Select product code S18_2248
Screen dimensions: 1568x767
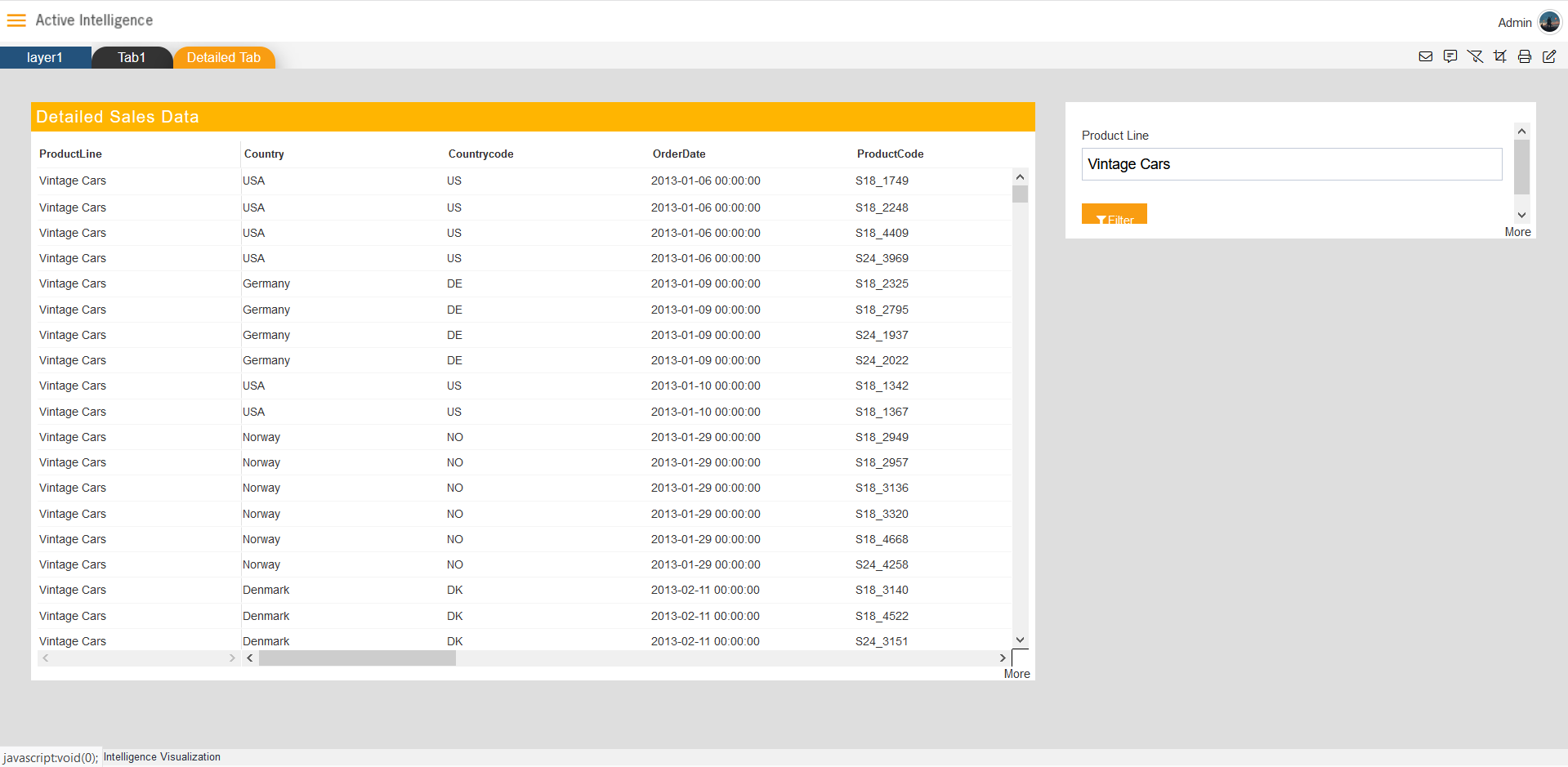[882, 207]
